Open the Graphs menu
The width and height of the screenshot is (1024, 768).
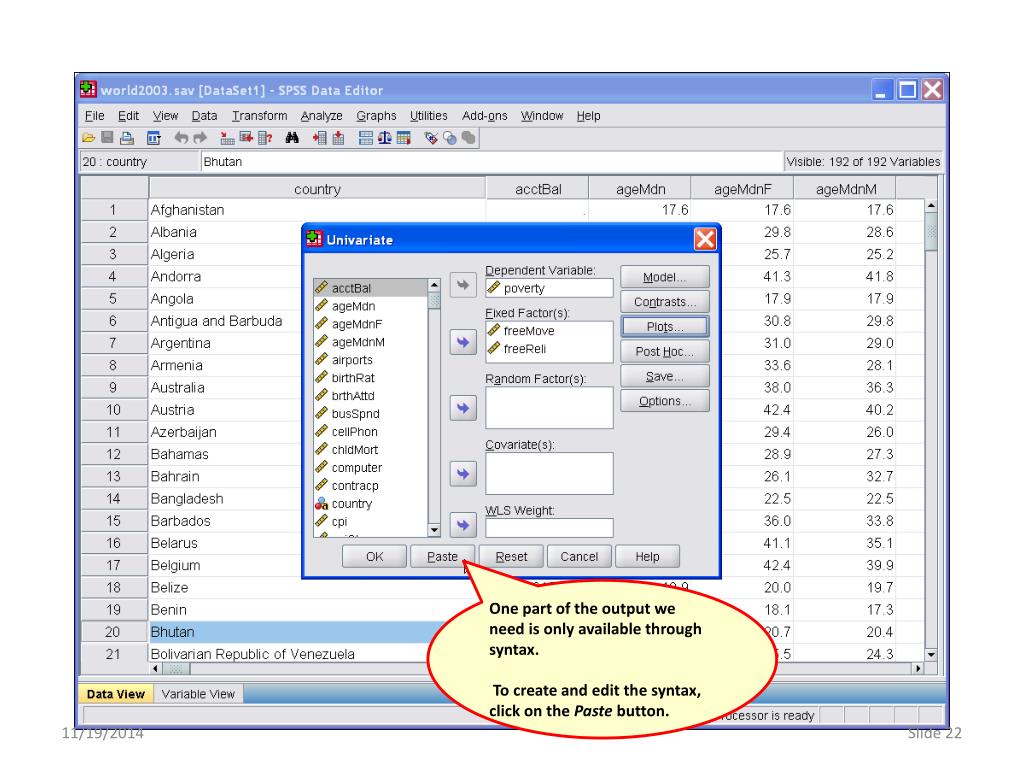(376, 116)
